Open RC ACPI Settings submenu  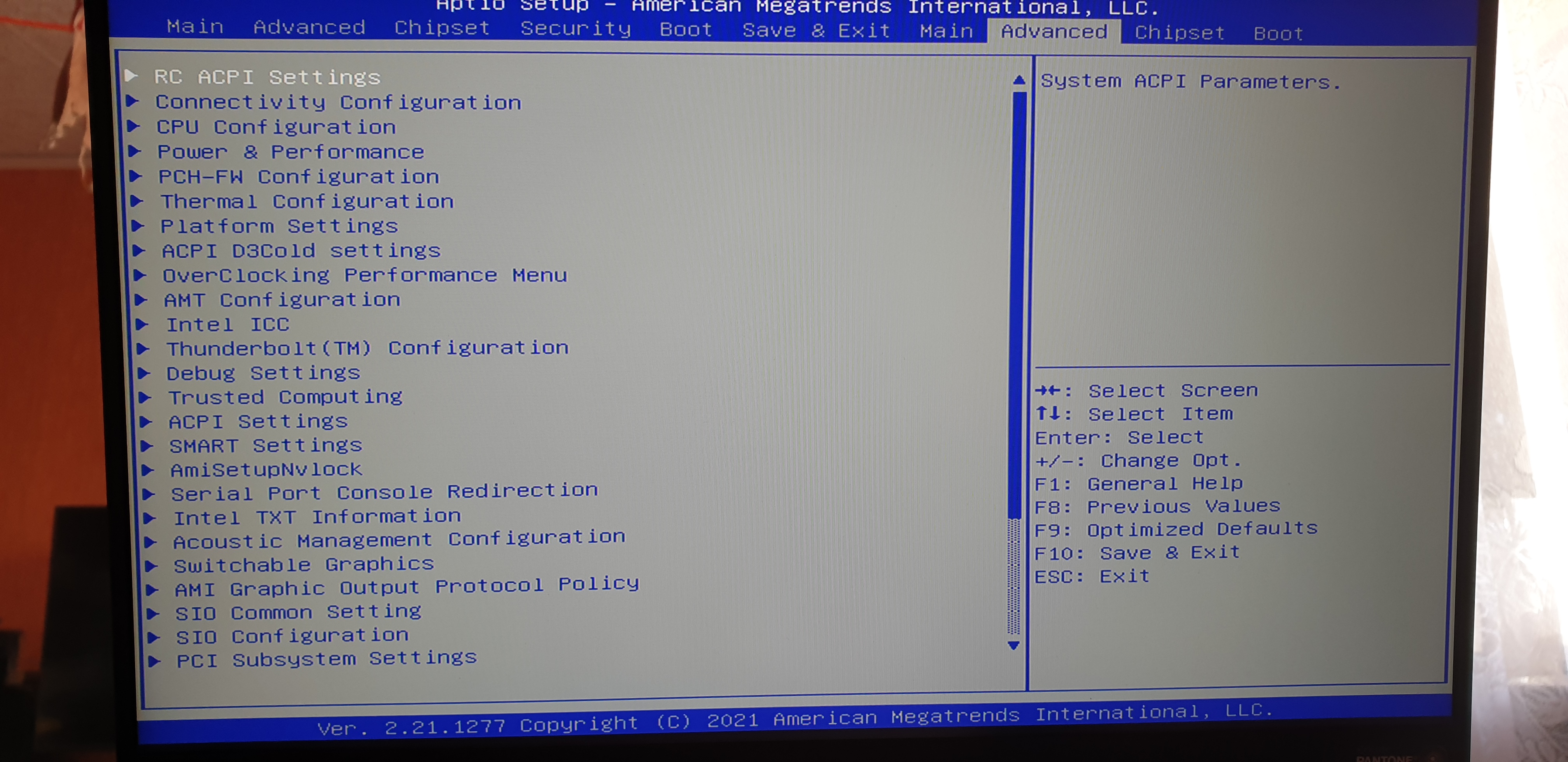click(x=267, y=77)
